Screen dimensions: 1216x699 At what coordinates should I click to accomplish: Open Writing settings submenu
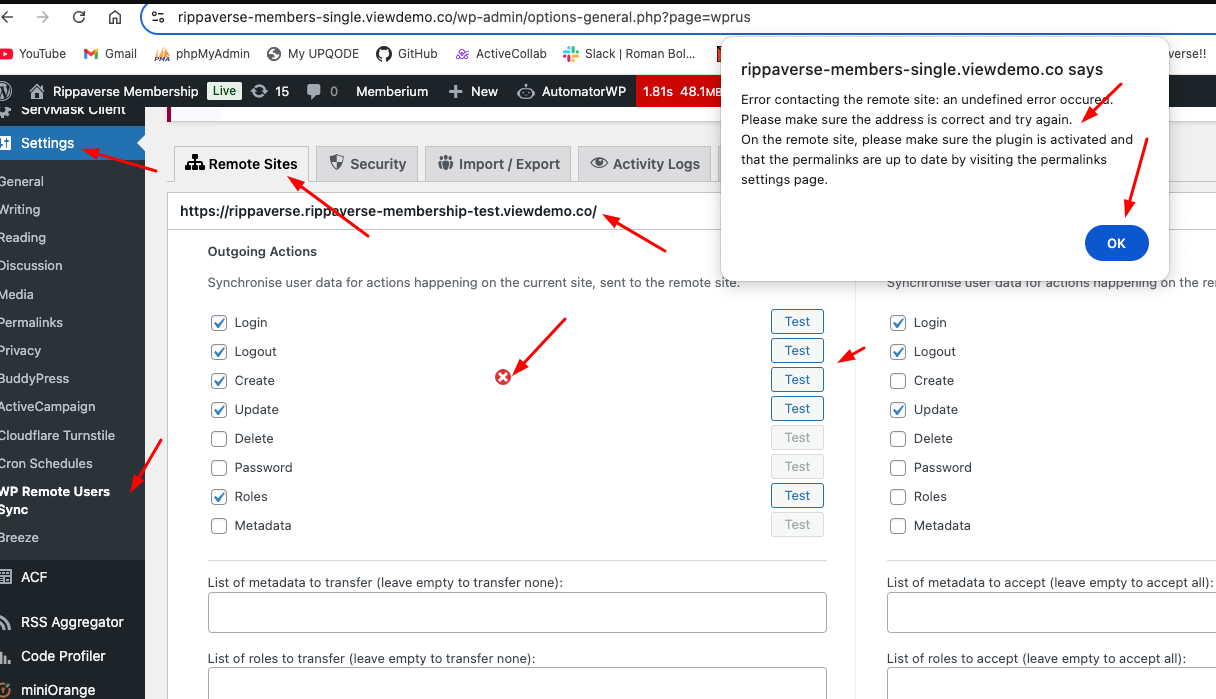pyautogui.click(x=20, y=209)
